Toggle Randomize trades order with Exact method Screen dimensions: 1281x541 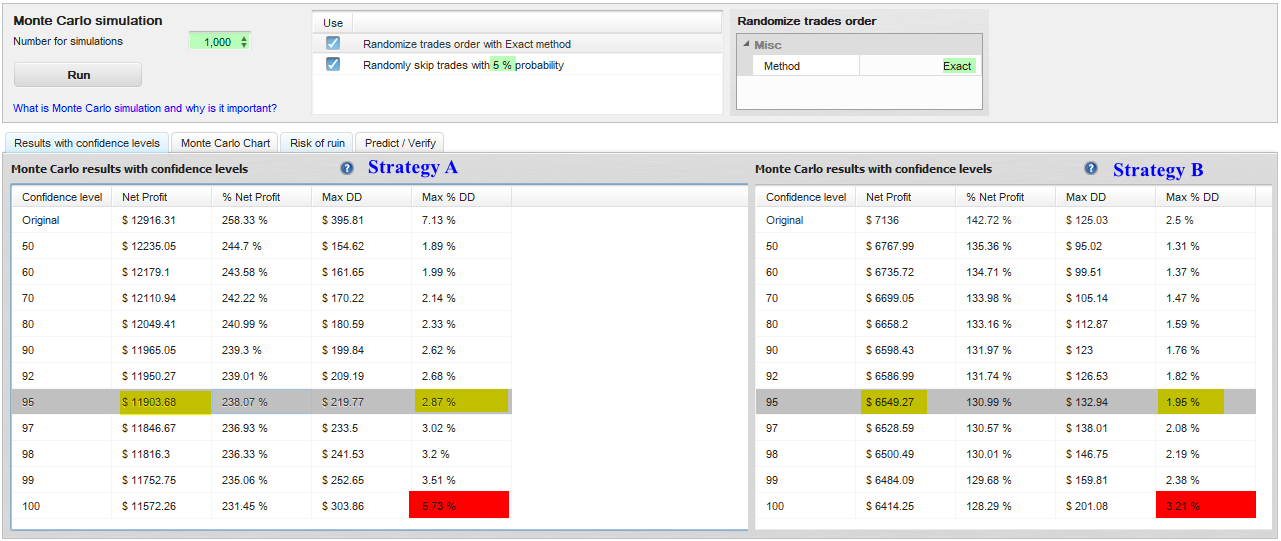click(x=333, y=44)
